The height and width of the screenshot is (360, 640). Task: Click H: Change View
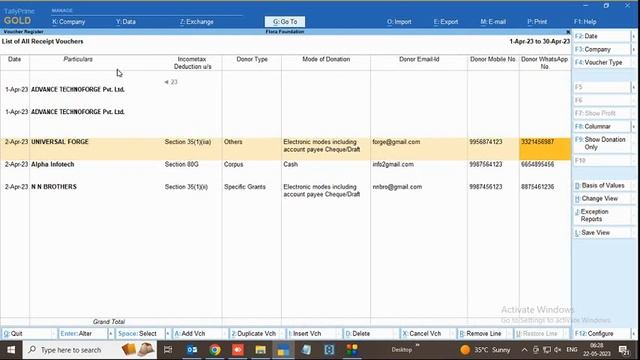pos(602,198)
